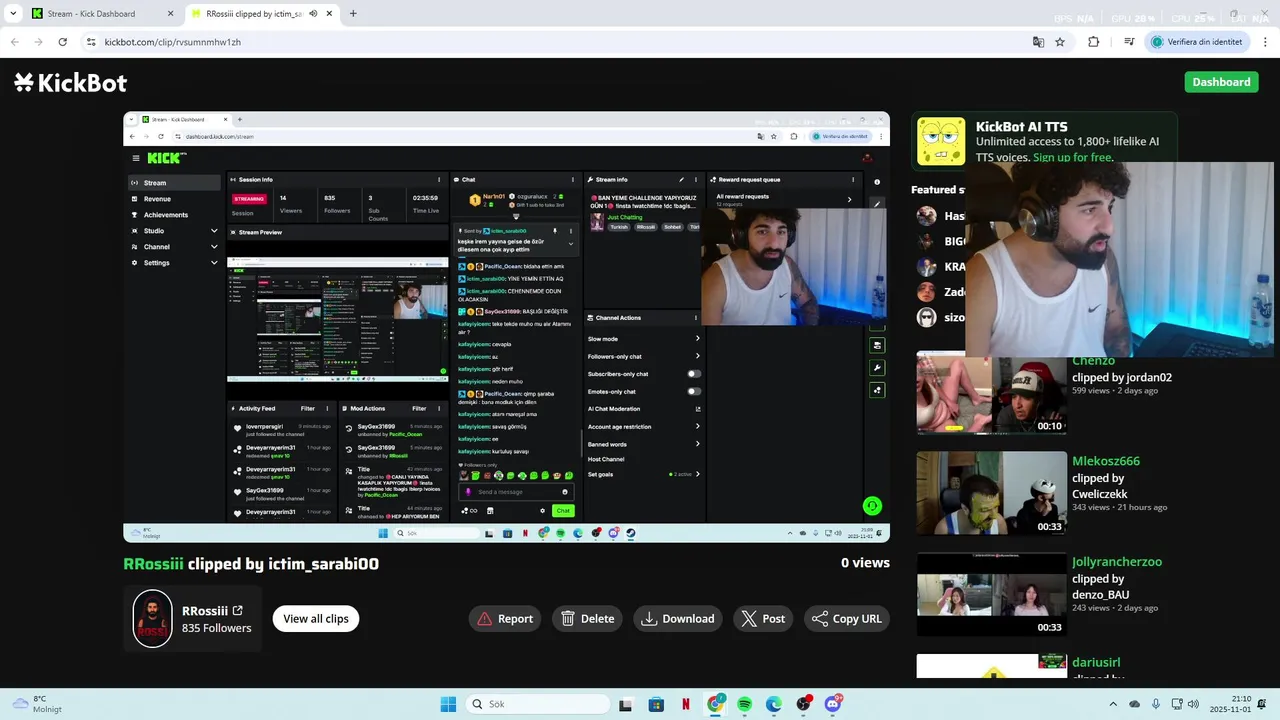Screen dimensions: 1280x720
Task: Click the 835 Followers text
Action: coord(216,628)
